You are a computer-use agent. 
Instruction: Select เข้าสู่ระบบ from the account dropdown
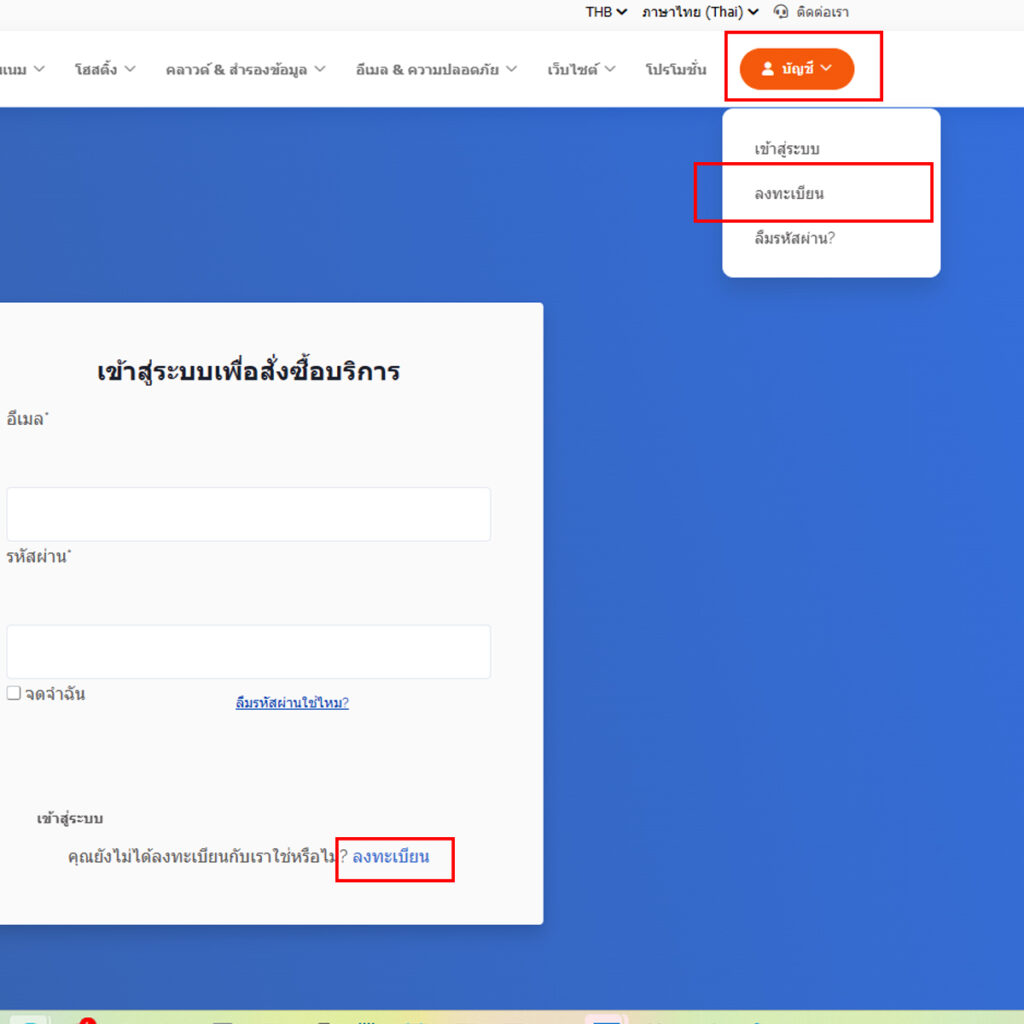(786, 149)
